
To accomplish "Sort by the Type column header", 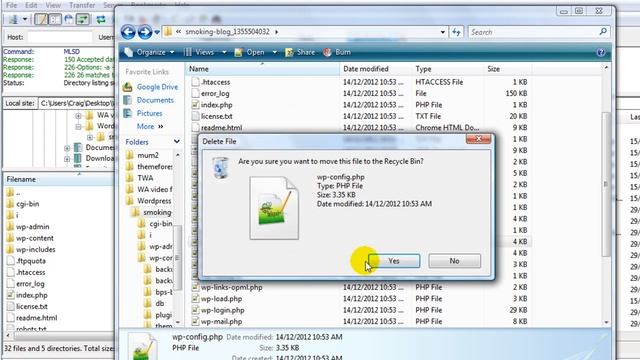I will click(448, 69).
